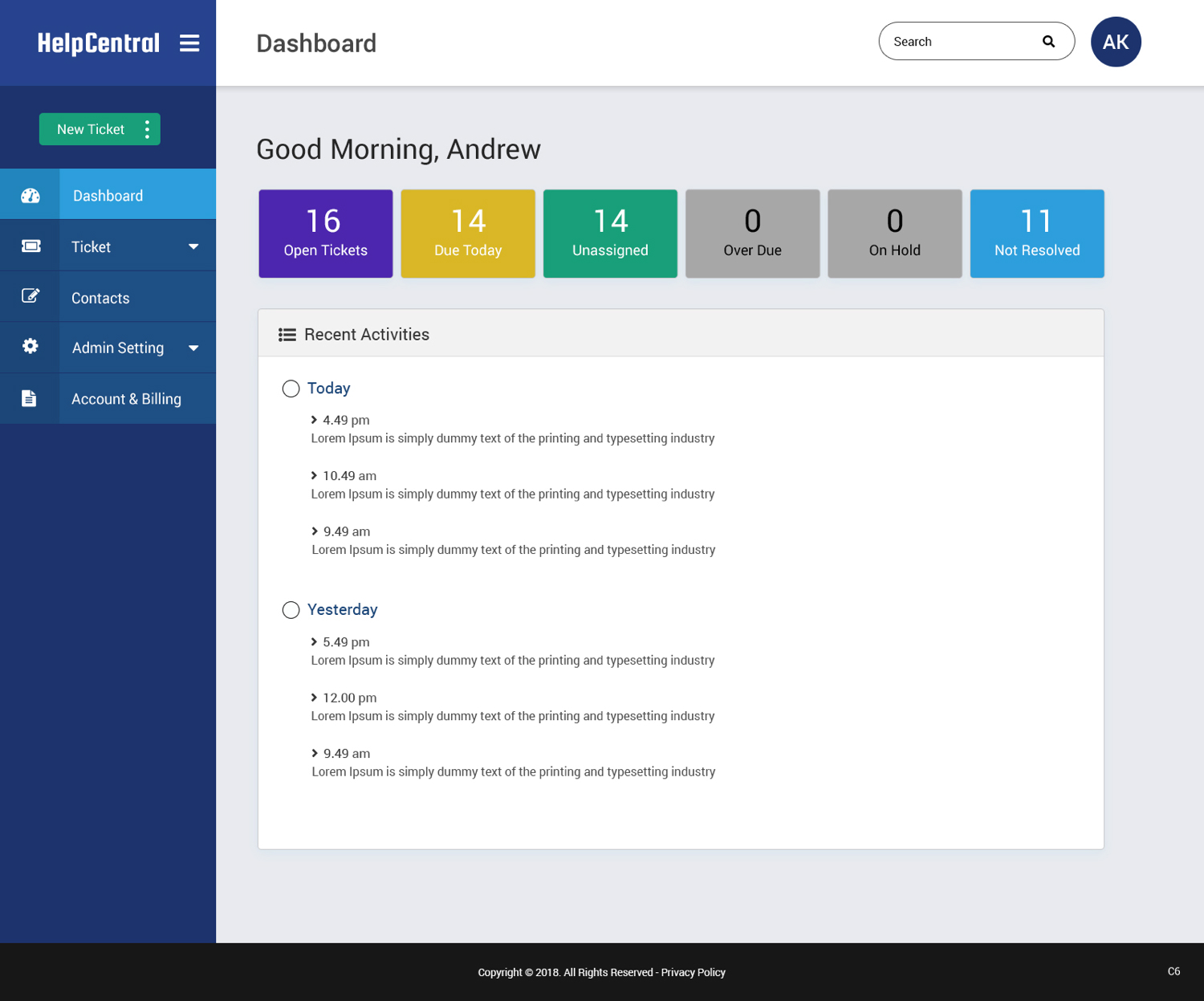Expand the Admin Setting dropdown arrow

click(x=193, y=348)
